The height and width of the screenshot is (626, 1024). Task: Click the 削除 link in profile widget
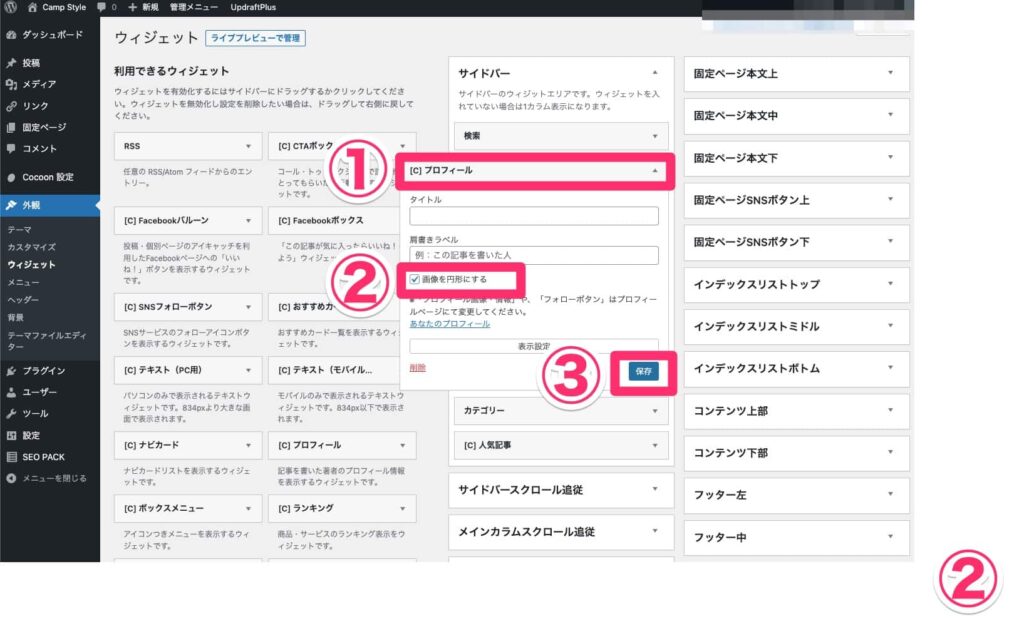click(417, 368)
